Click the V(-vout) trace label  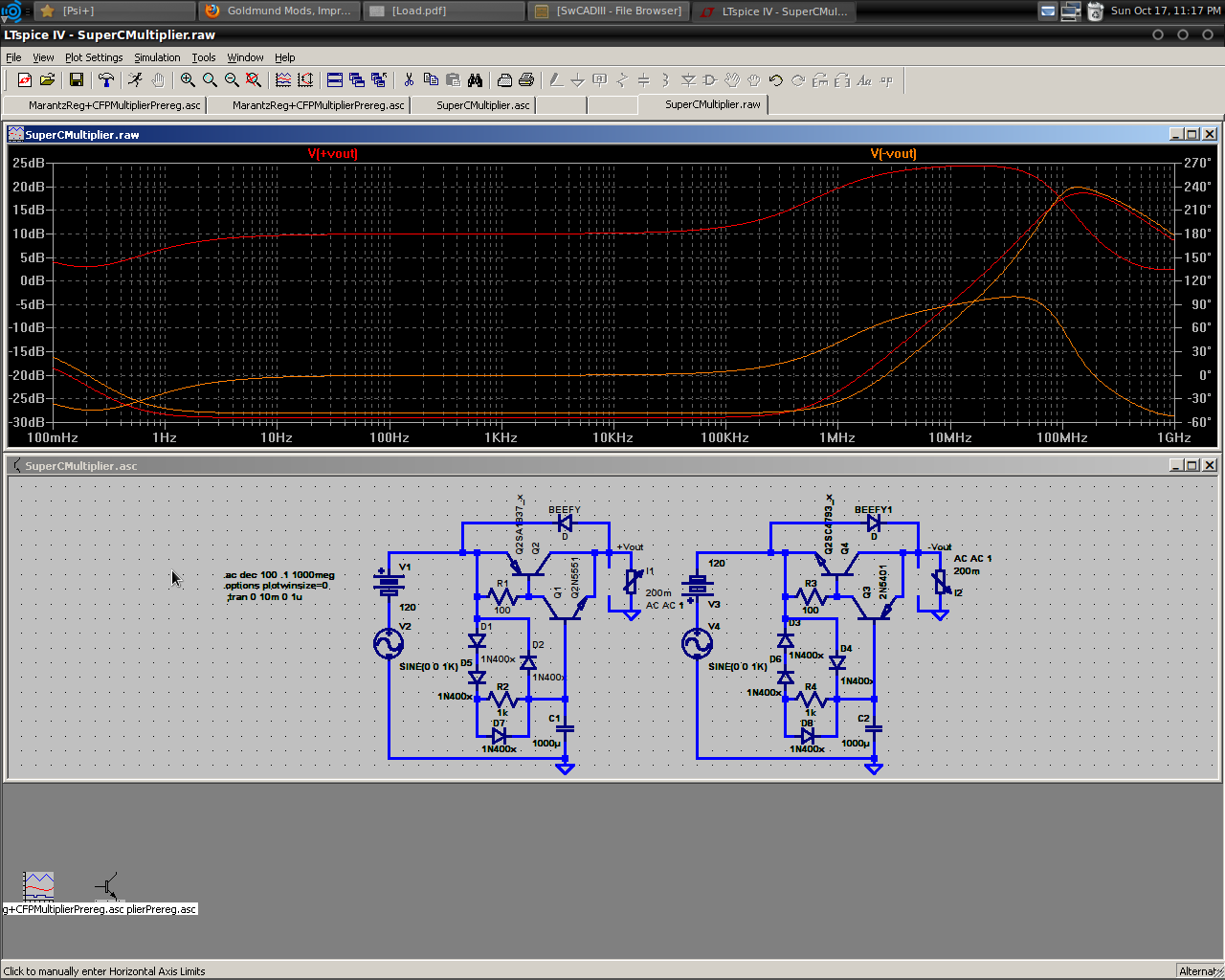(893, 153)
